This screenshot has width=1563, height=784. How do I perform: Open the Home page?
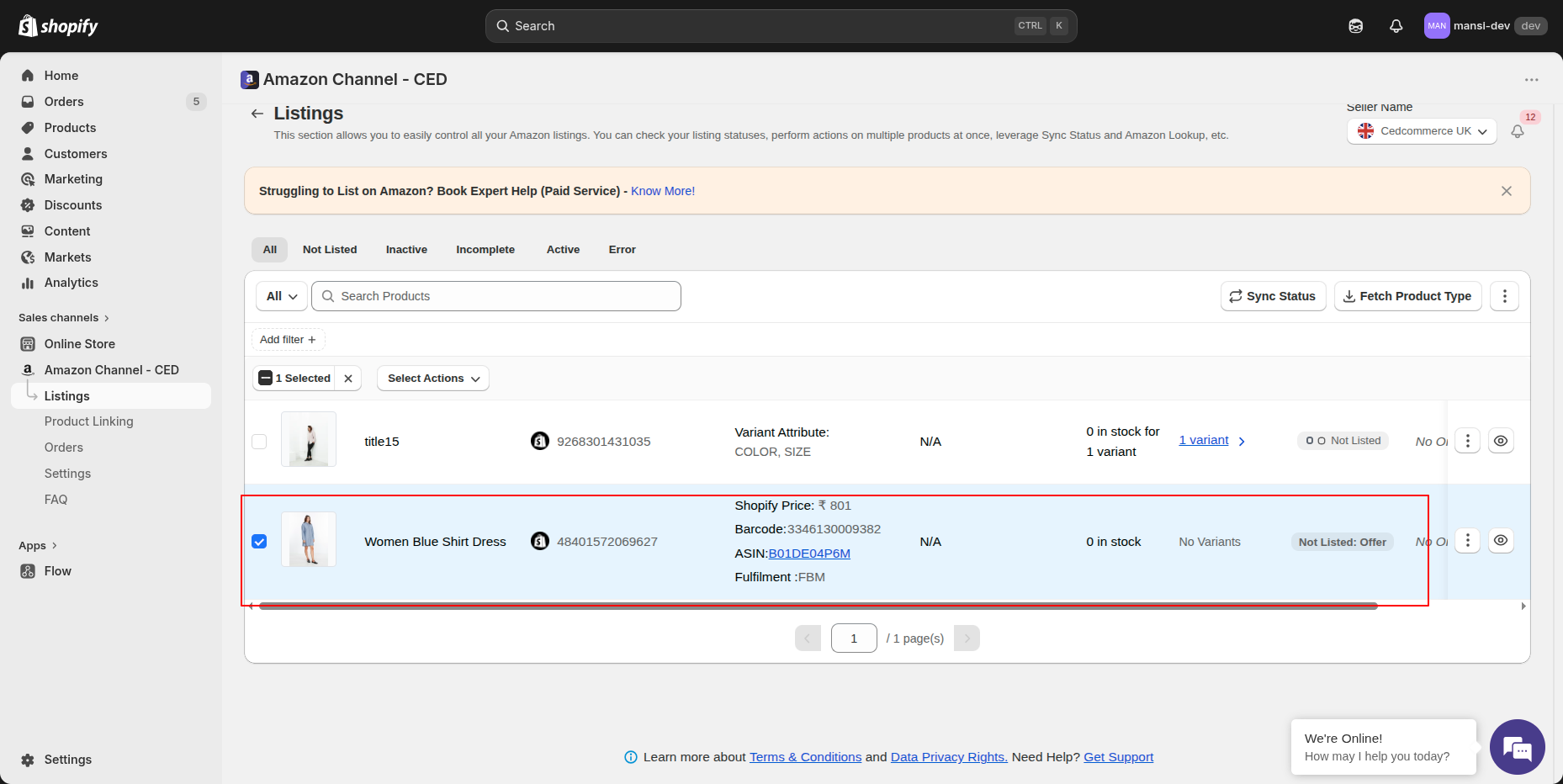coord(61,76)
